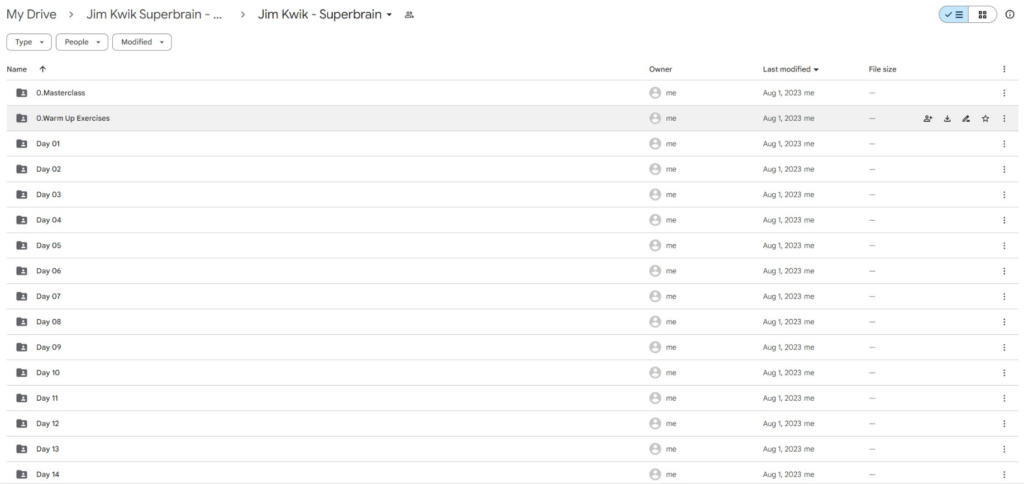The height and width of the screenshot is (484, 1024).
Task: Open the People filter dropdown
Action: click(82, 42)
